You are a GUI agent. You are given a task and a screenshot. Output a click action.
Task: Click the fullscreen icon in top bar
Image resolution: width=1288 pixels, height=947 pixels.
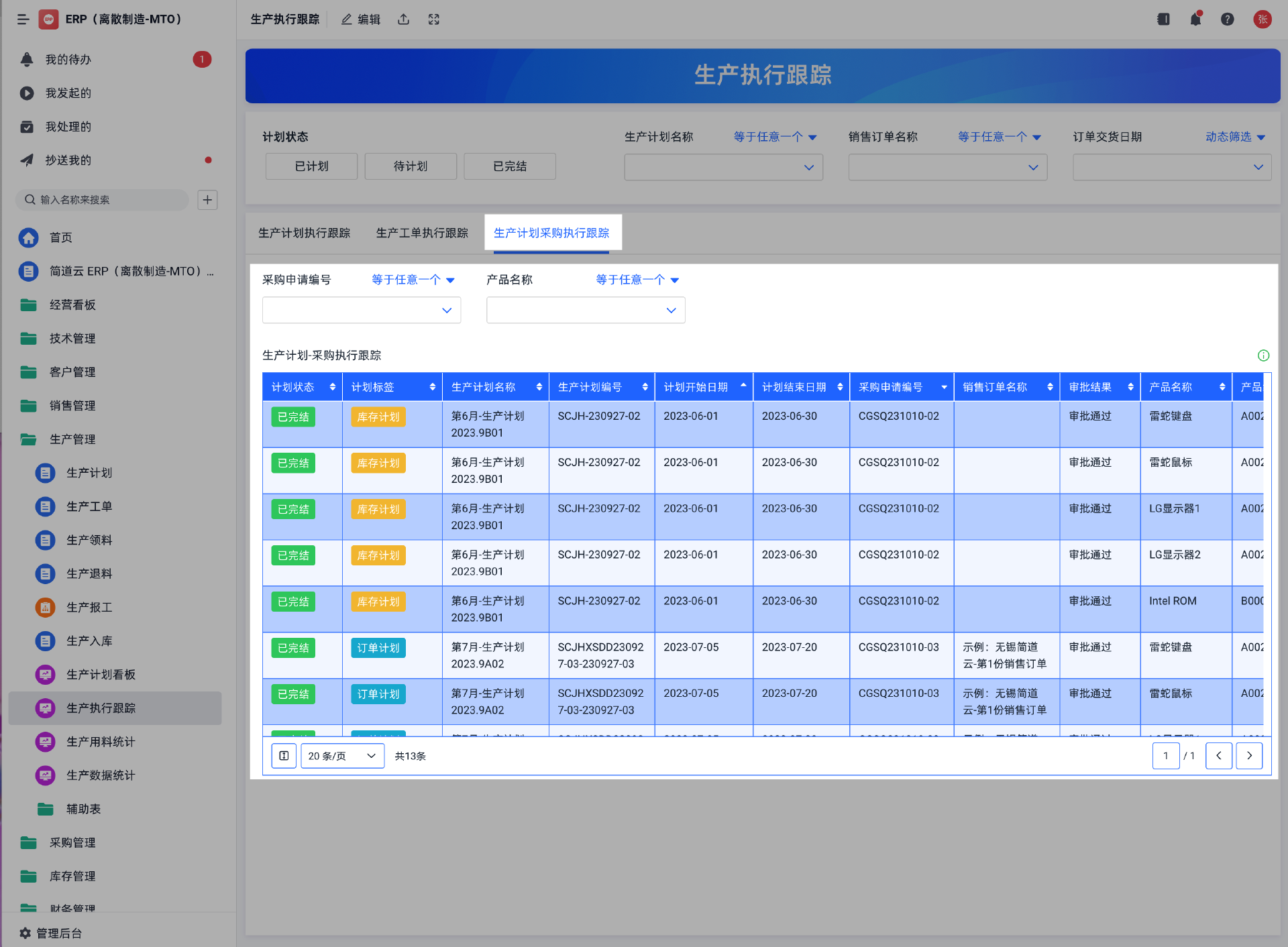coord(434,19)
